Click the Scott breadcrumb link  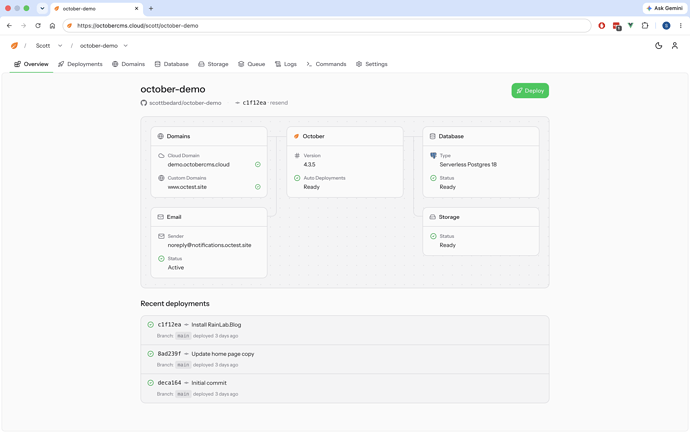[x=43, y=46]
